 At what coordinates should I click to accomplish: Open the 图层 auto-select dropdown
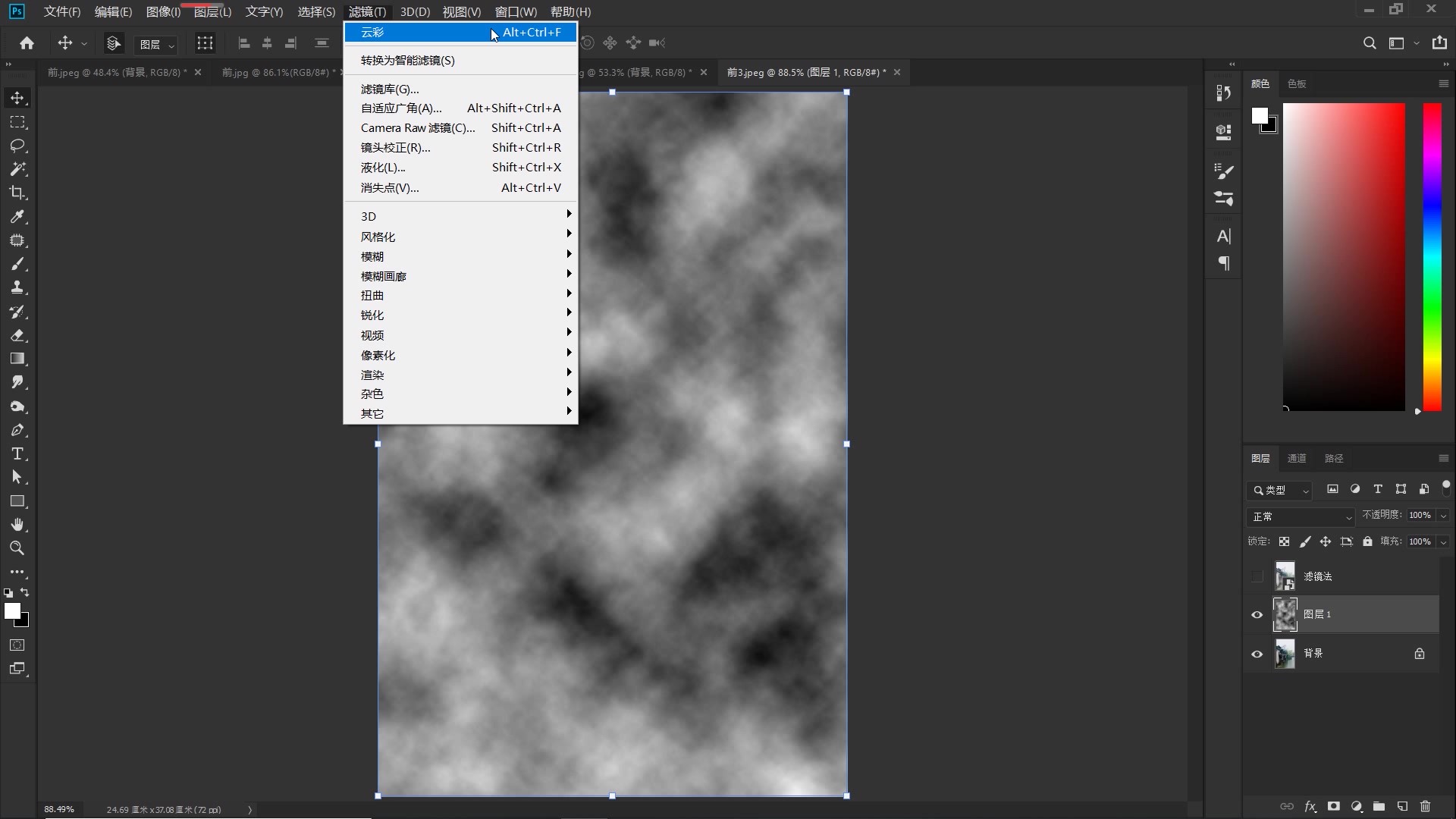point(157,44)
